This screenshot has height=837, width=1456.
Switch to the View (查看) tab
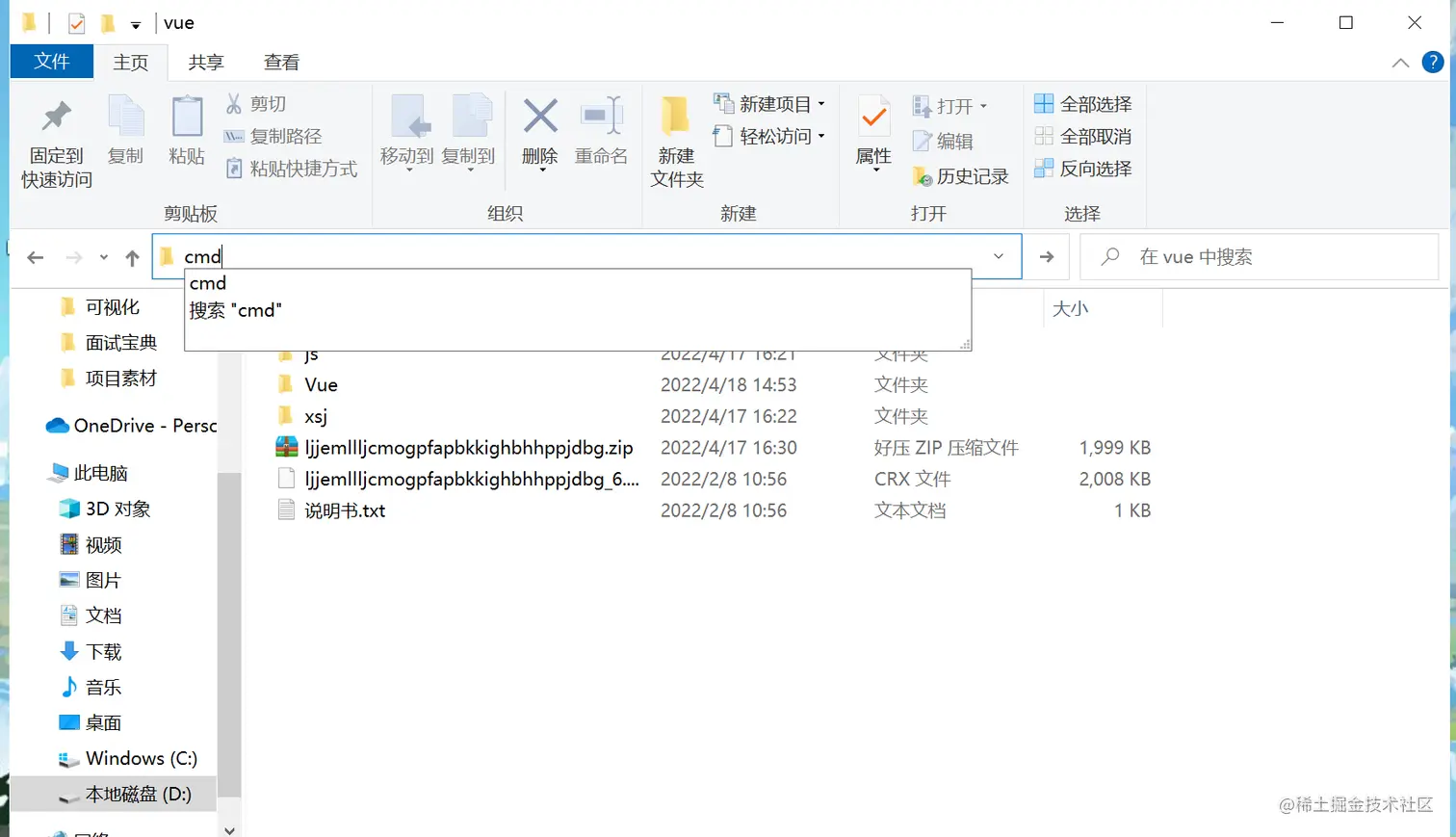(282, 62)
